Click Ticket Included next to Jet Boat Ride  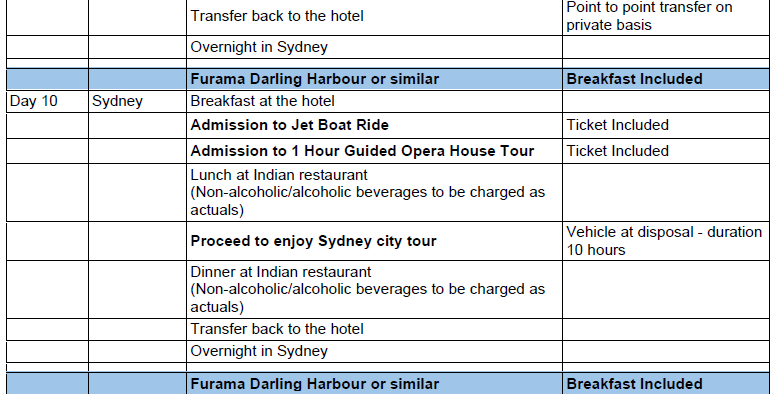tap(618, 125)
